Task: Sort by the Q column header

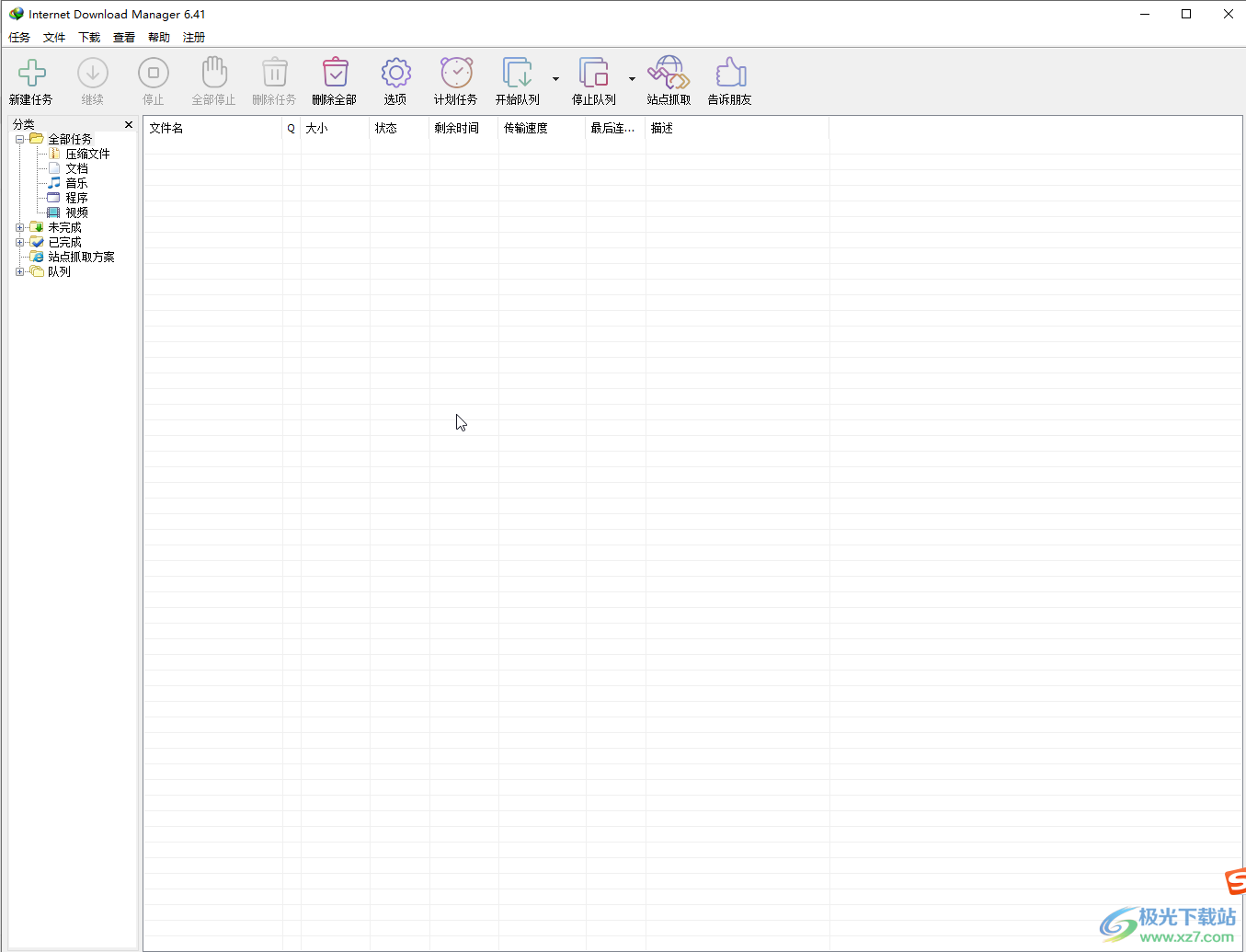Action: [x=291, y=128]
